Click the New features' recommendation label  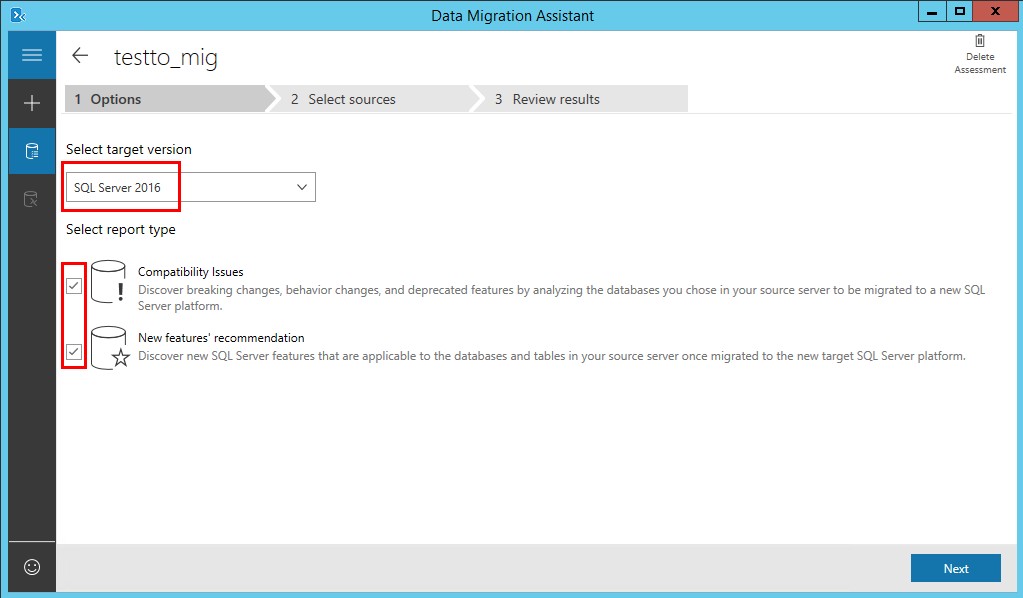click(x=221, y=338)
